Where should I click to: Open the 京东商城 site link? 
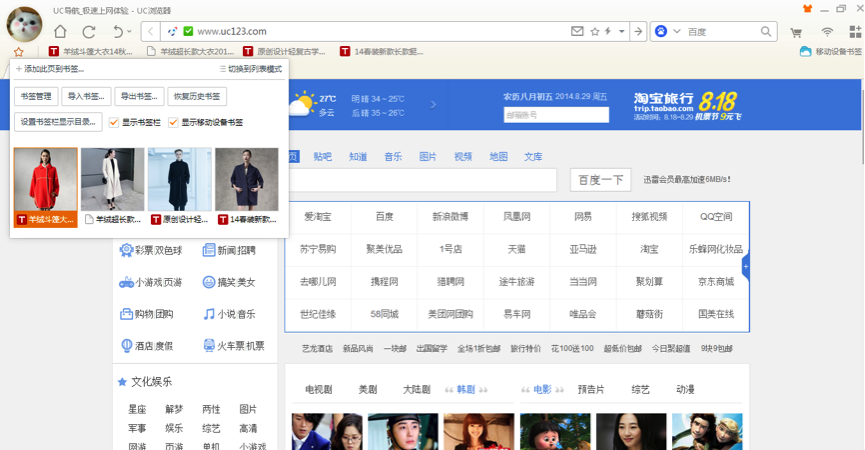click(x=716, y=282)
